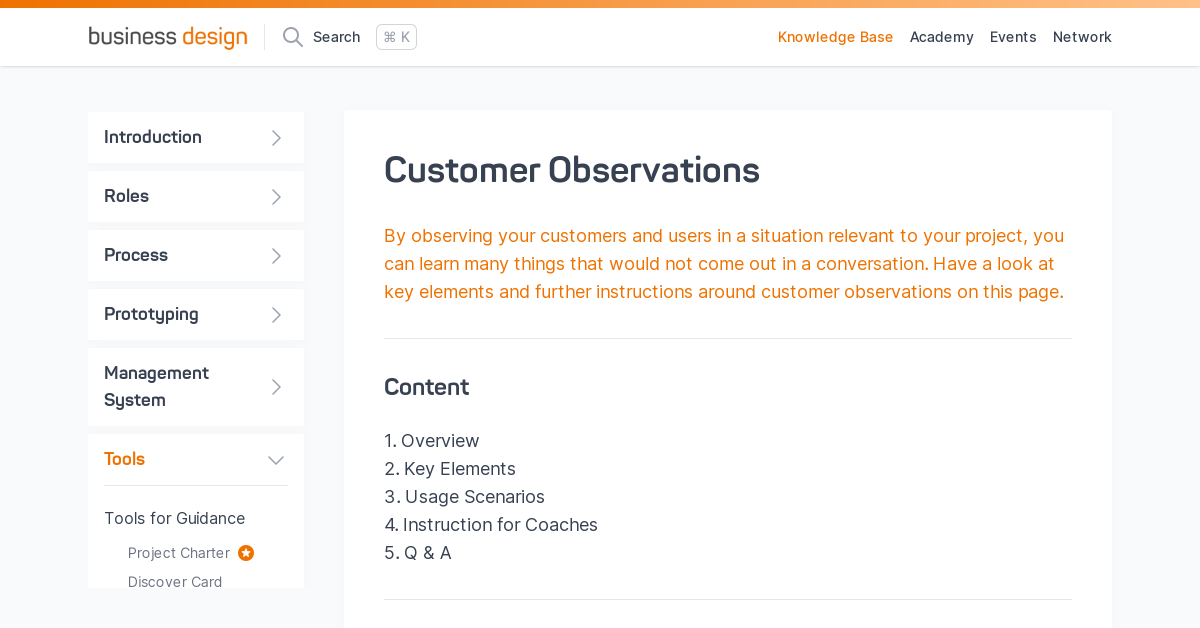1200x628 pixels.
Task: Jump to Instruction for Coaches entry
Action: coord(500,525)
